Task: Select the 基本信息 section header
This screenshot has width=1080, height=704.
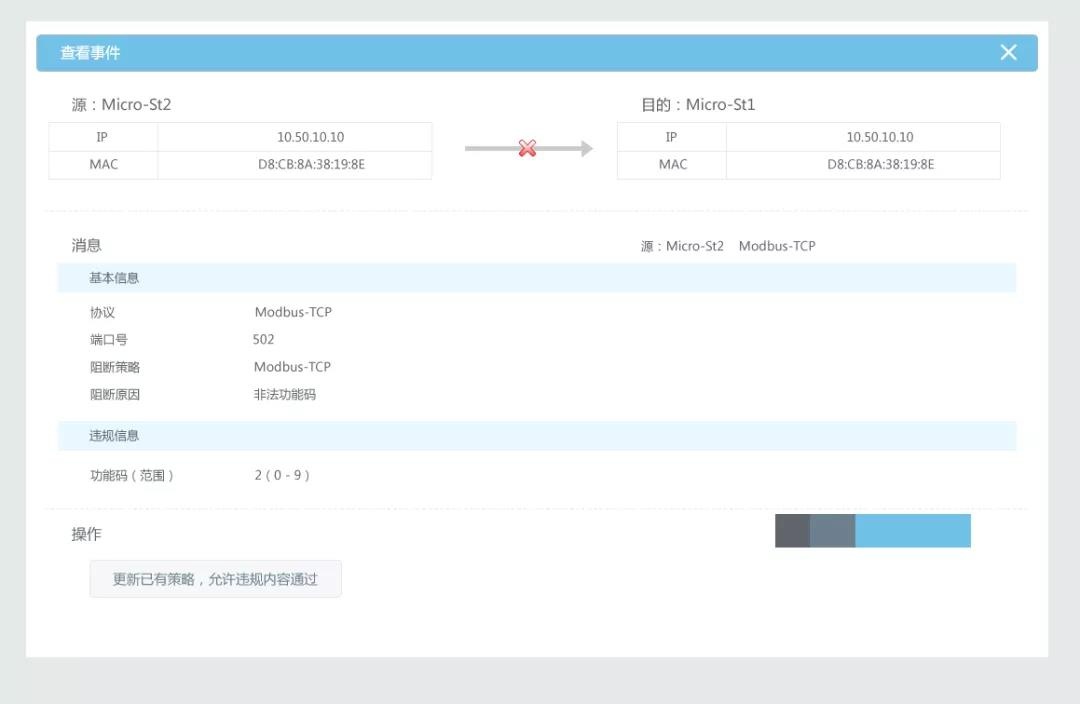Action: click(114, 278)
